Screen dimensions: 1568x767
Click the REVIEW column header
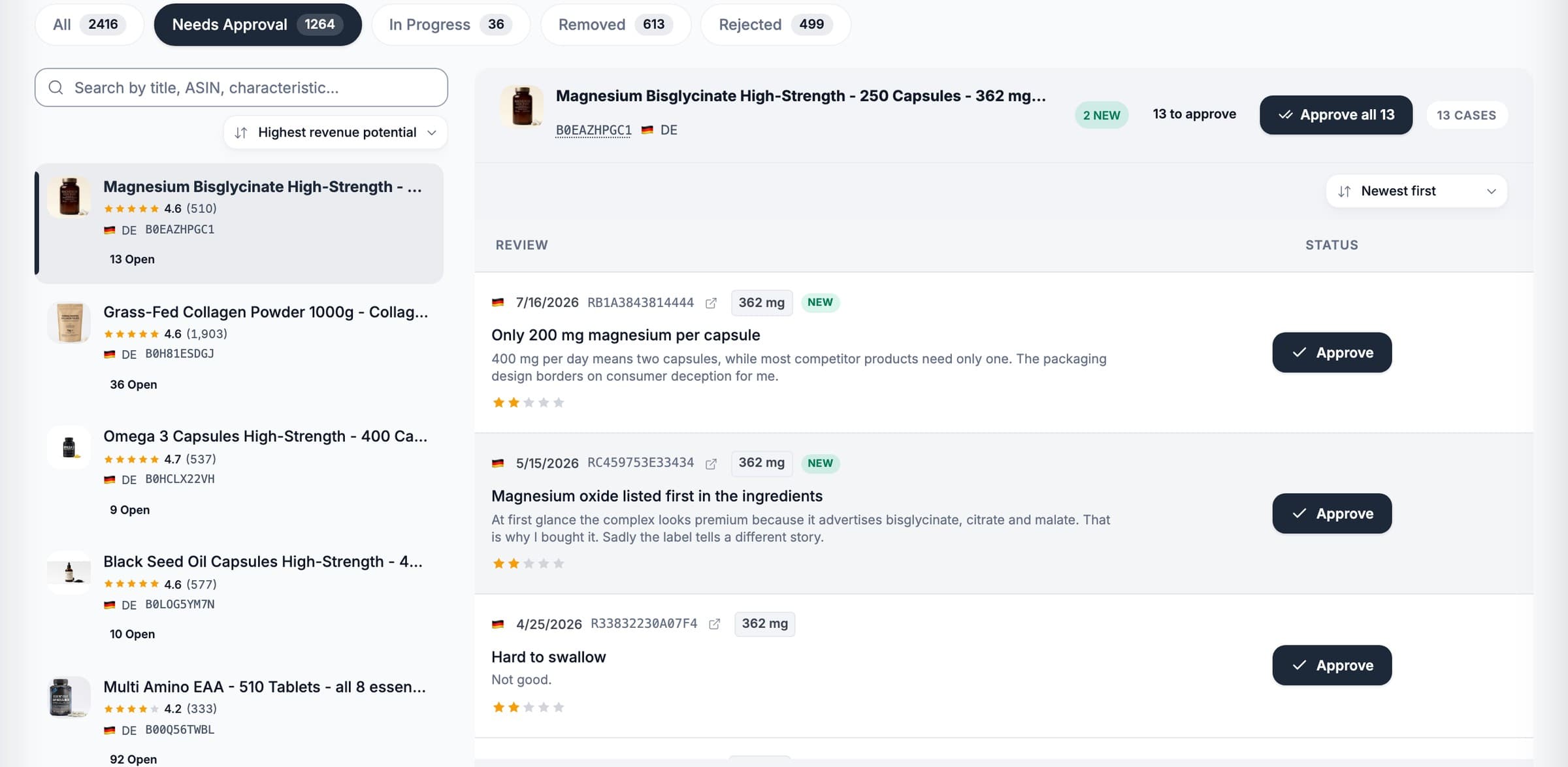pos(521,246)
